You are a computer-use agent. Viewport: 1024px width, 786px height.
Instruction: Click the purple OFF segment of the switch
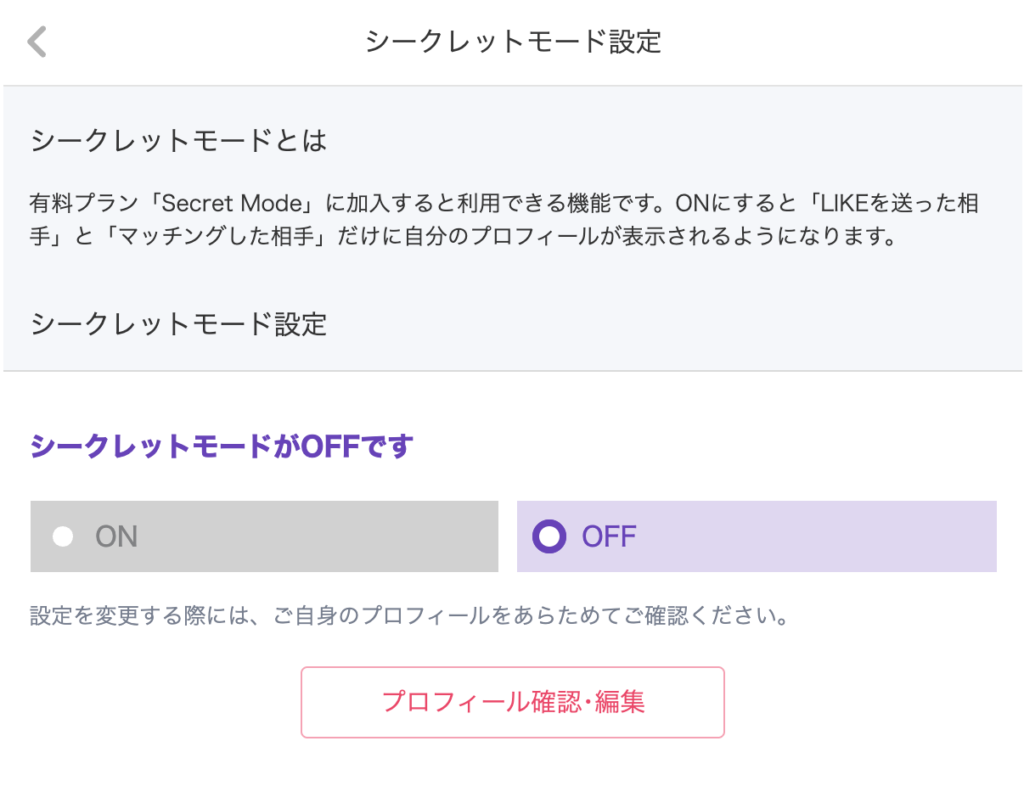coord(756,536)
